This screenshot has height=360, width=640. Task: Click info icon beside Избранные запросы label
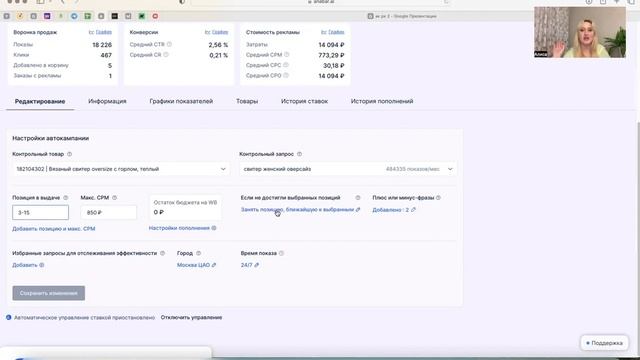pyautogui.click(x=162, y=253)
